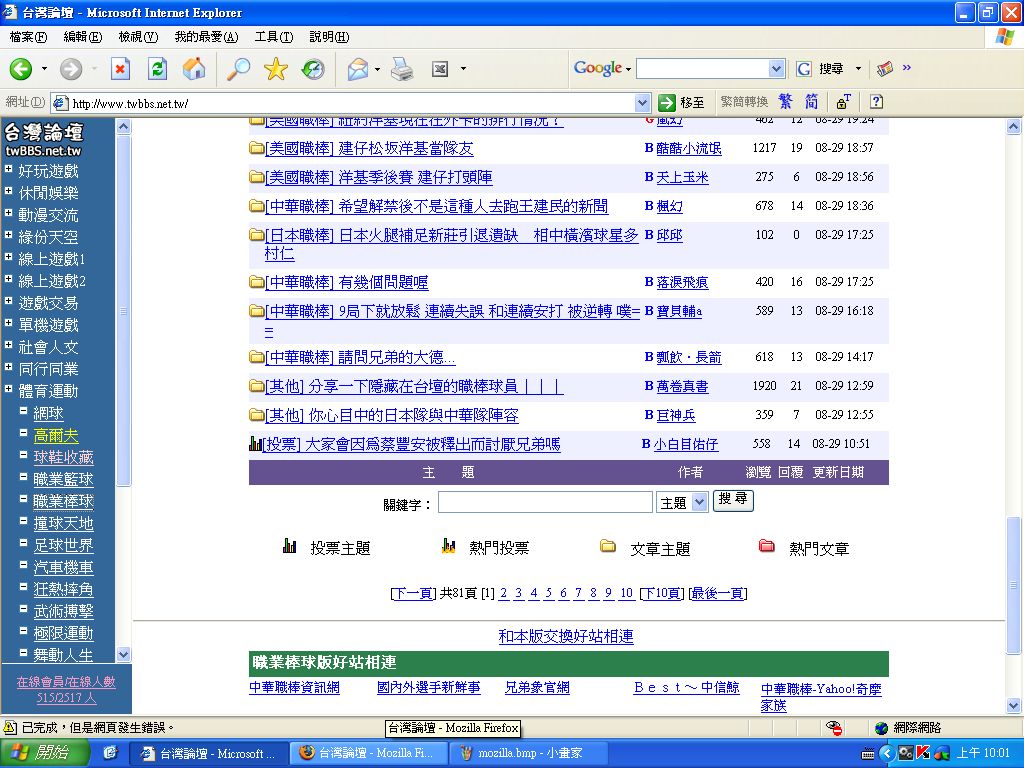Go to the Home page icon
This screenshot has height=768, width=1024.
click(x=194, y=69)
